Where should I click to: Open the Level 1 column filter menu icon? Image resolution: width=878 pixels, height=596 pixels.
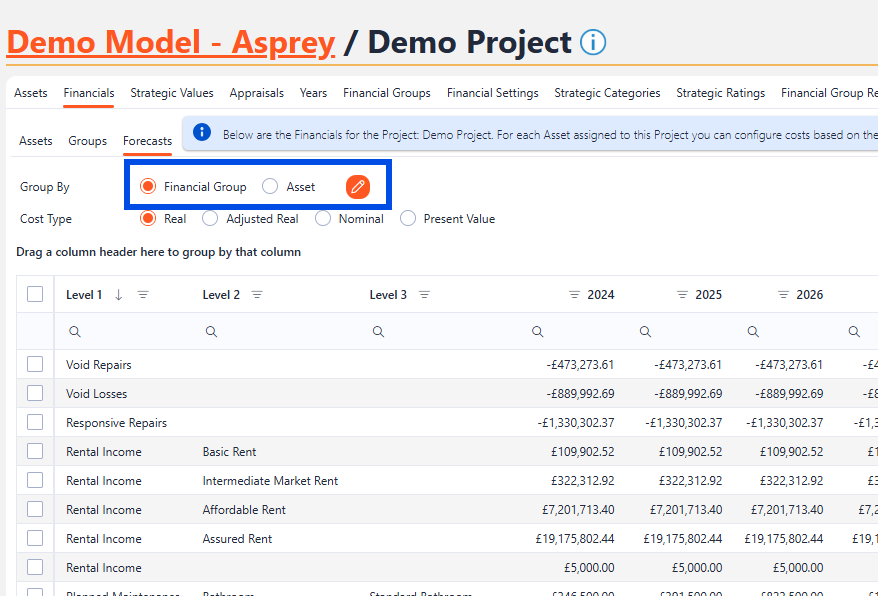tap(143, 295)
